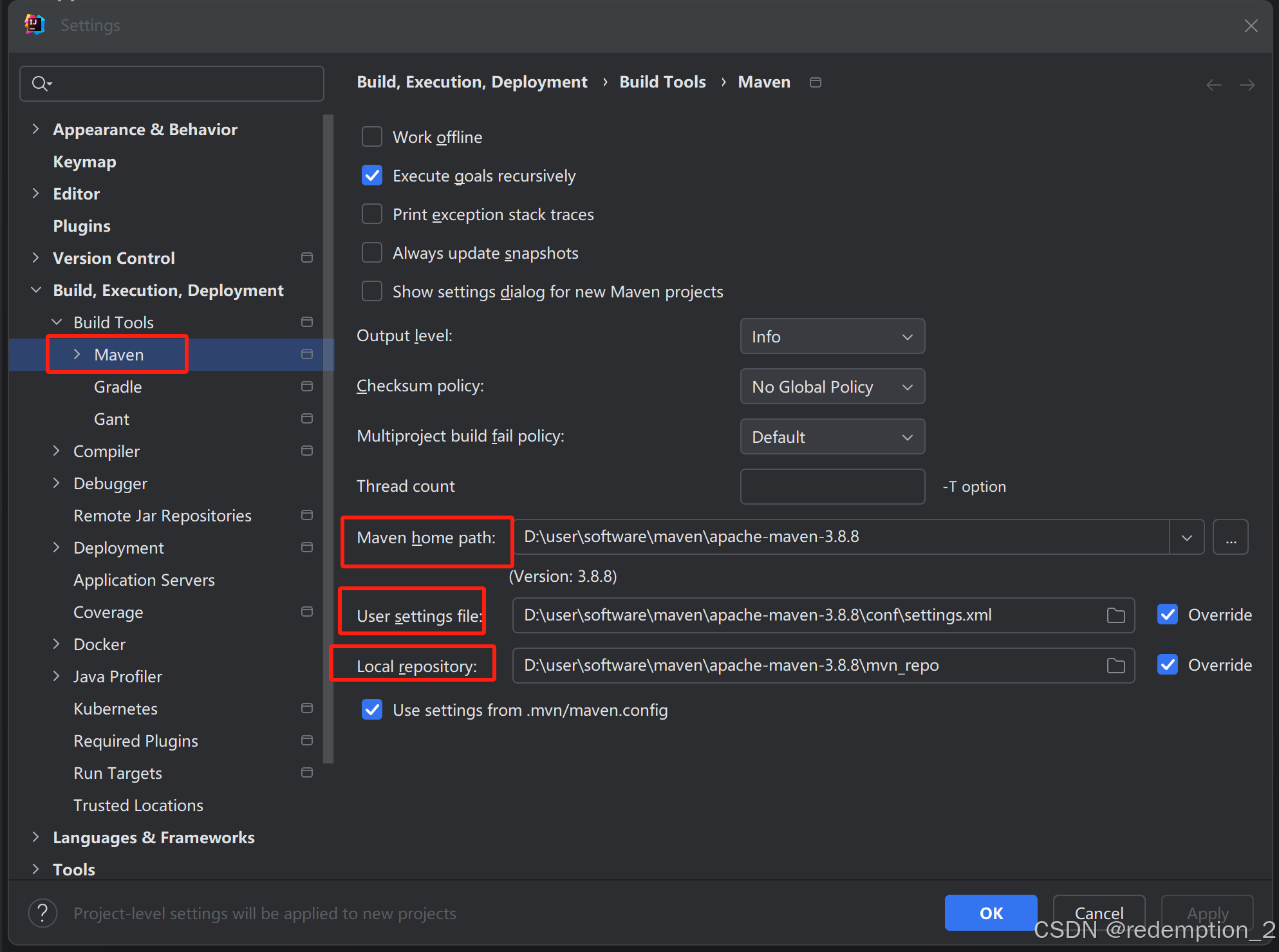Click folder browse icon for User settings file
This screenshot has width=1279, height=952.
click(x=1116, y=615)
